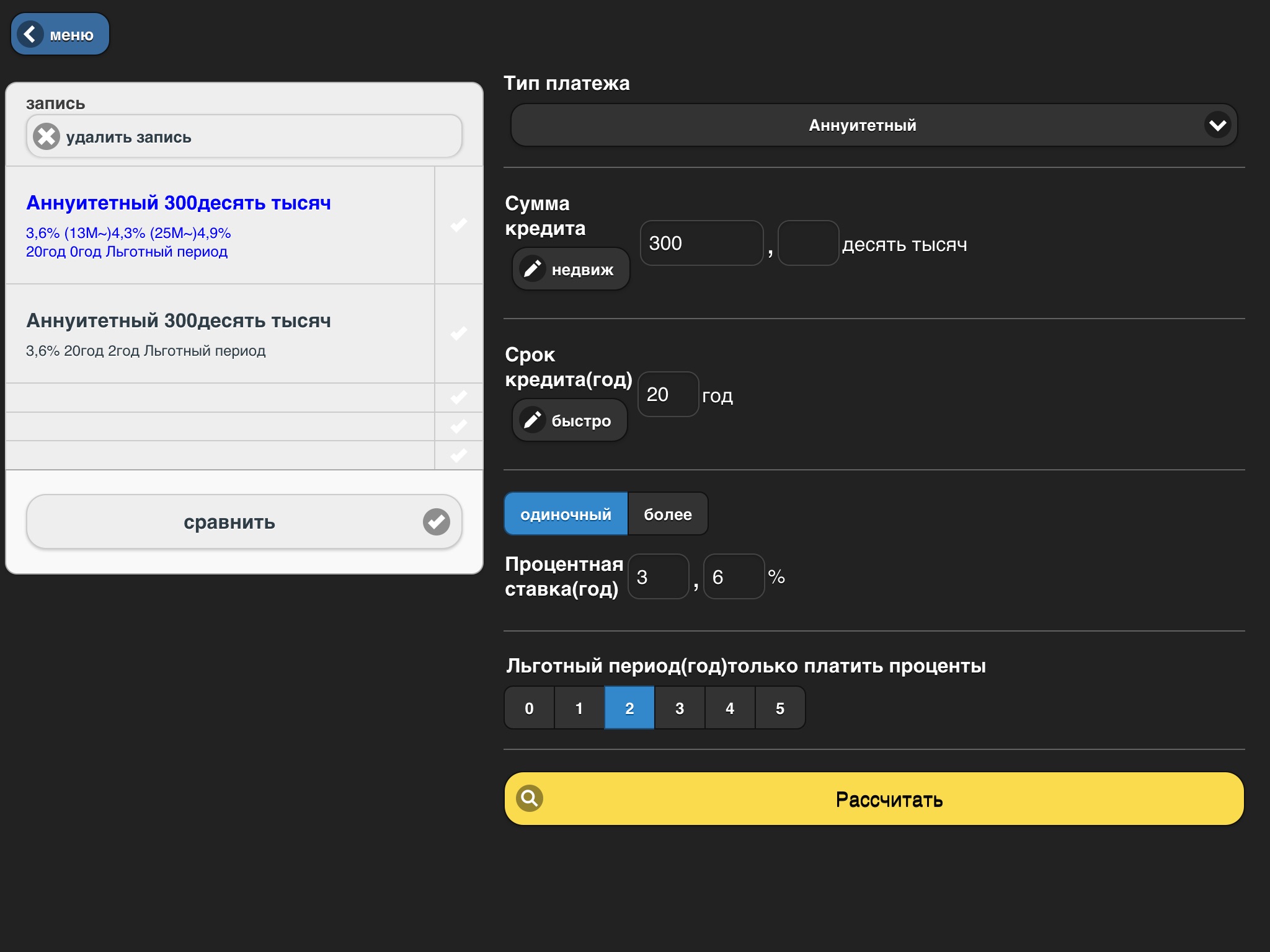Click the pencil icon on the недвиж button
Image resolution: width=1270 pixels, height=952 pixels.
(x=533, y=269)
